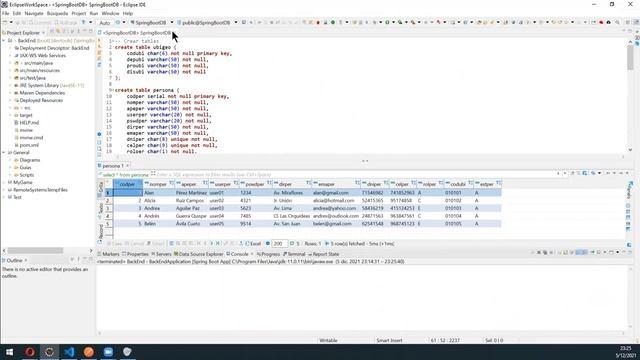Click the 200 fetch size field

(280, 244)
